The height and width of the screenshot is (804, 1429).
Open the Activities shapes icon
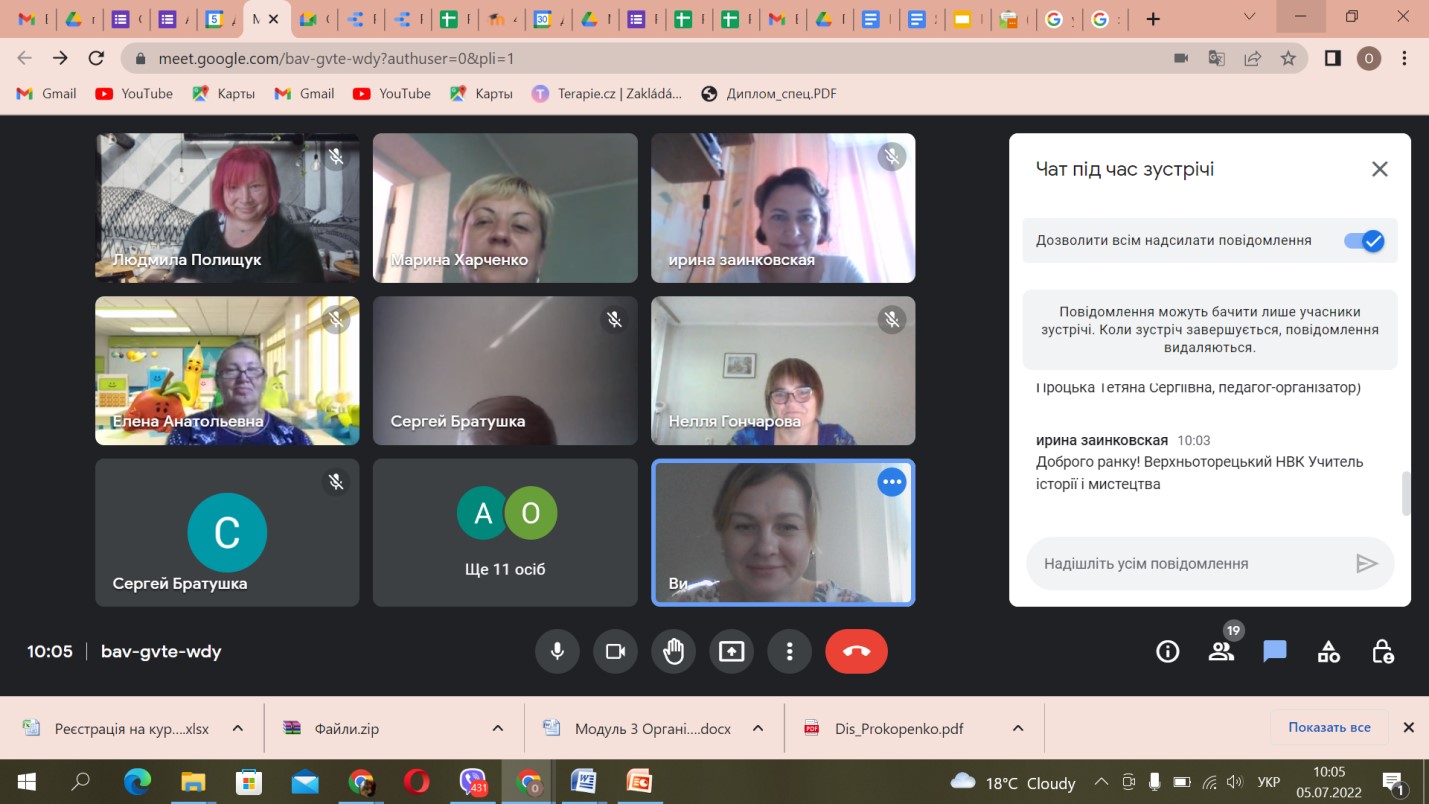[1328, 652]
